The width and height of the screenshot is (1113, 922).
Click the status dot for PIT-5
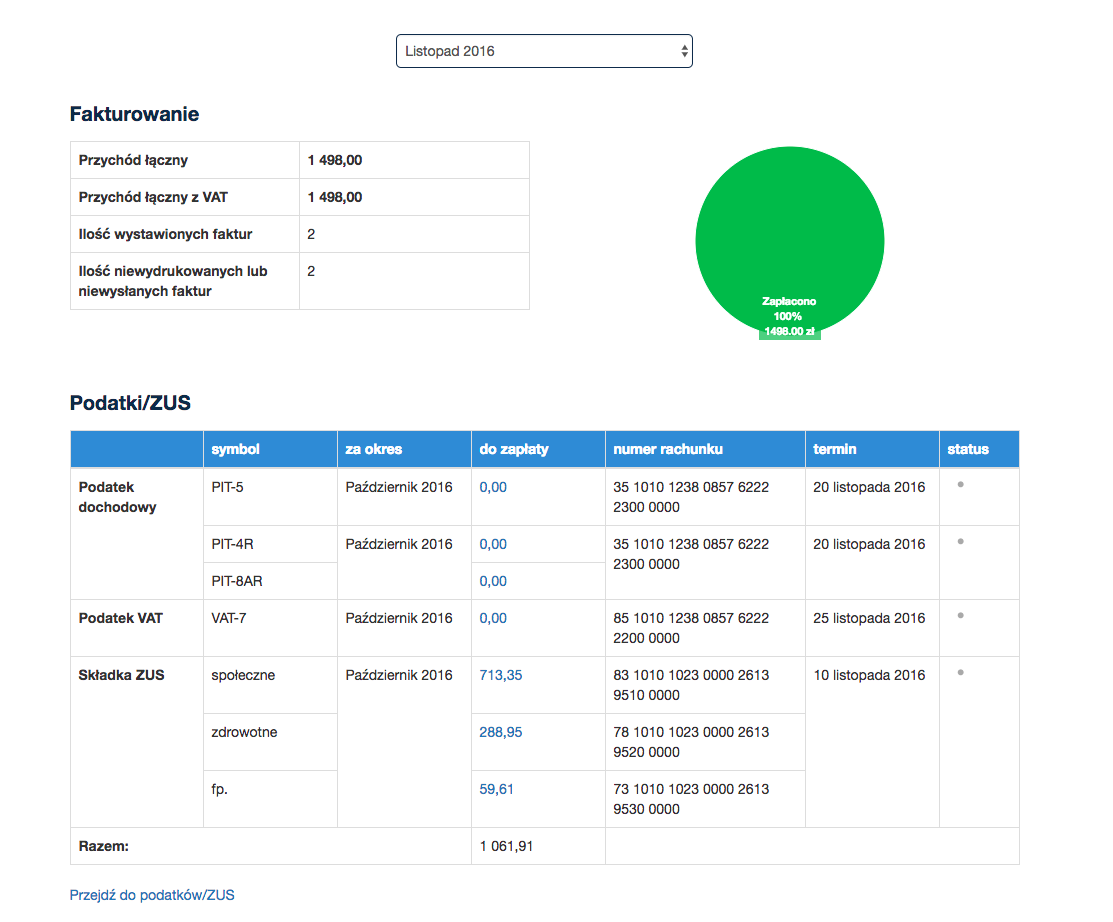pyautogui.click(x=960, y=484)
